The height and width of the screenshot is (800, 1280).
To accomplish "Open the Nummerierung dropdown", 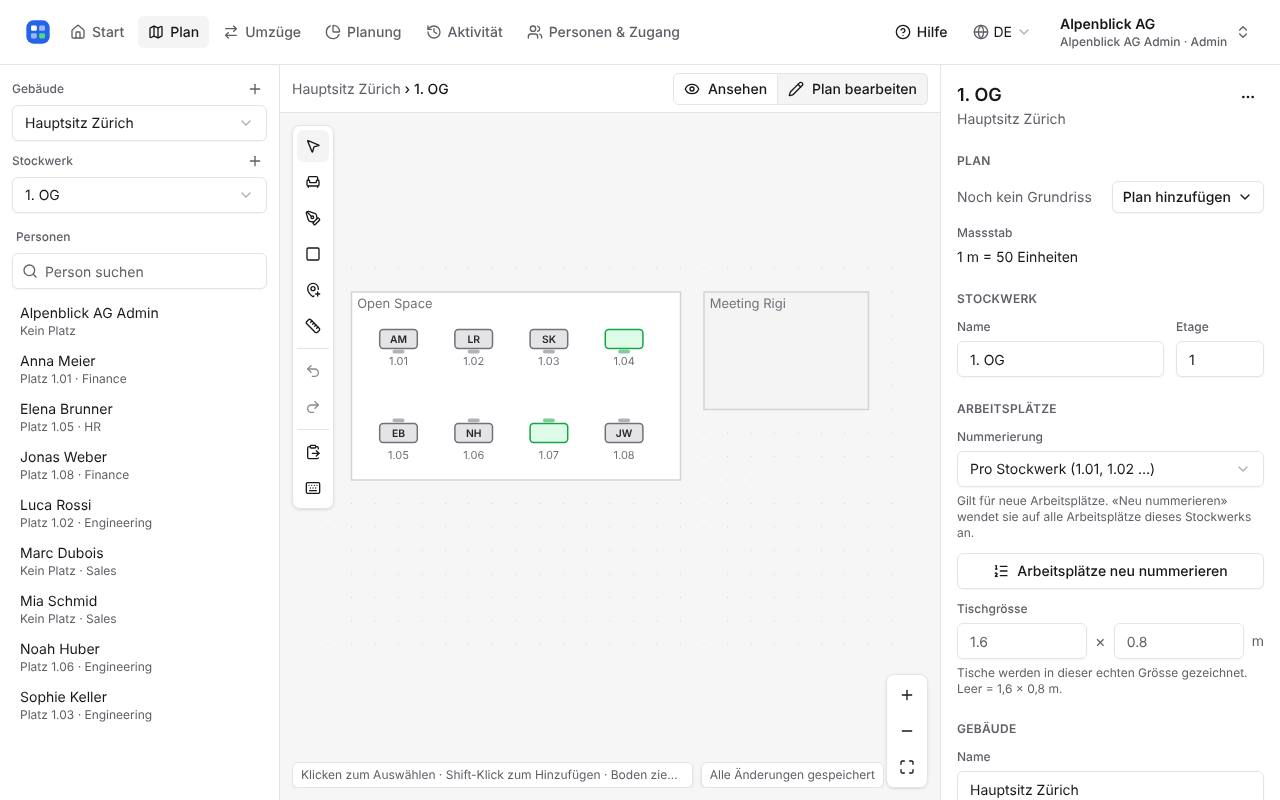I will [x=1110, y=469].
